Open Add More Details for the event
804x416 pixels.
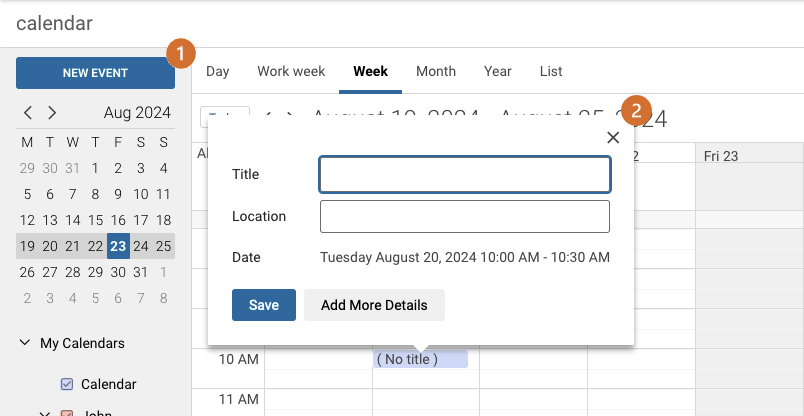pos(374,305)
